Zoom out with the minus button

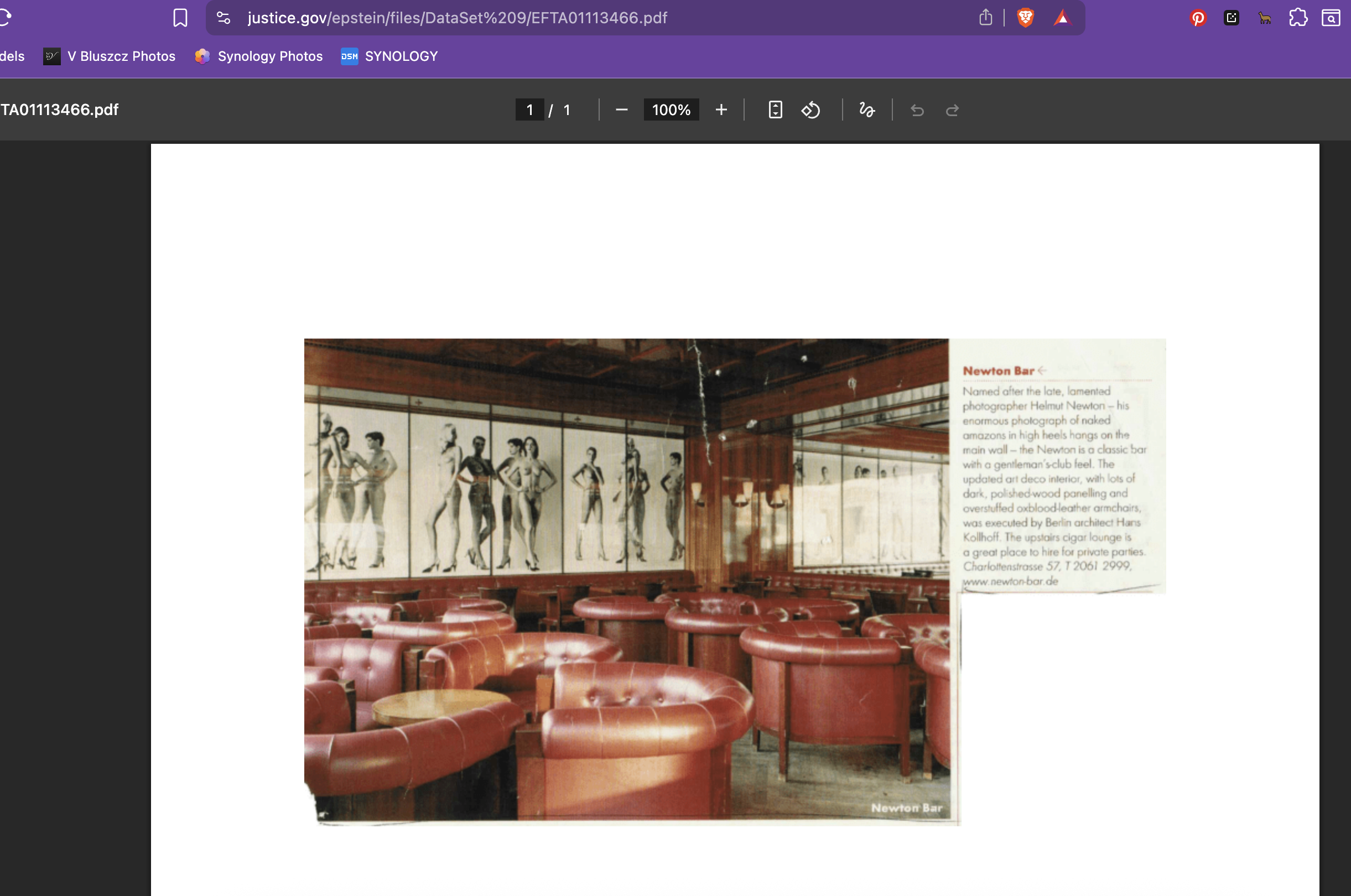[622, 110]
